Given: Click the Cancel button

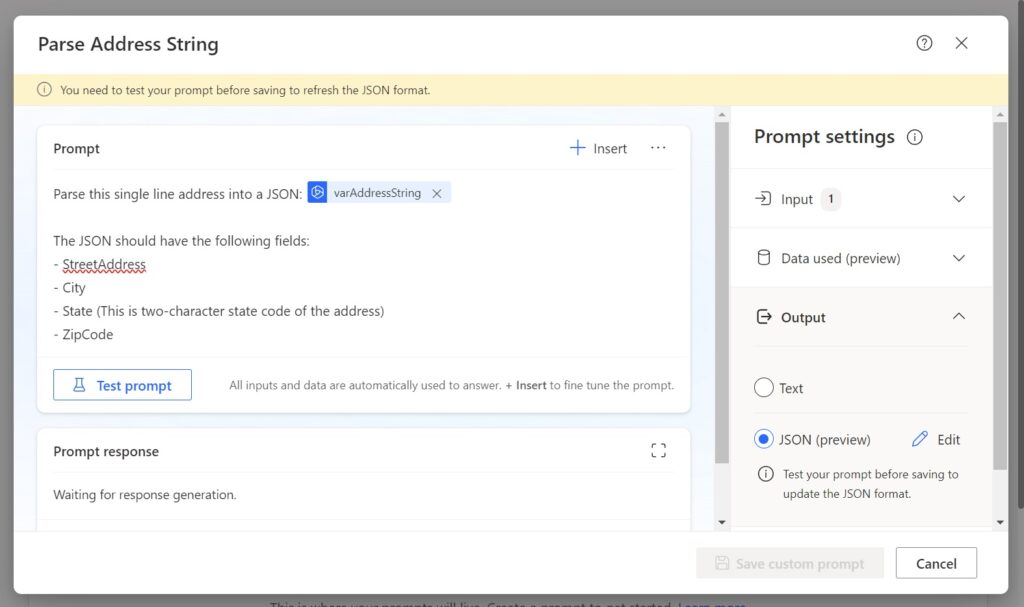Looking at the screenshot, I should [x=936, y=563].
